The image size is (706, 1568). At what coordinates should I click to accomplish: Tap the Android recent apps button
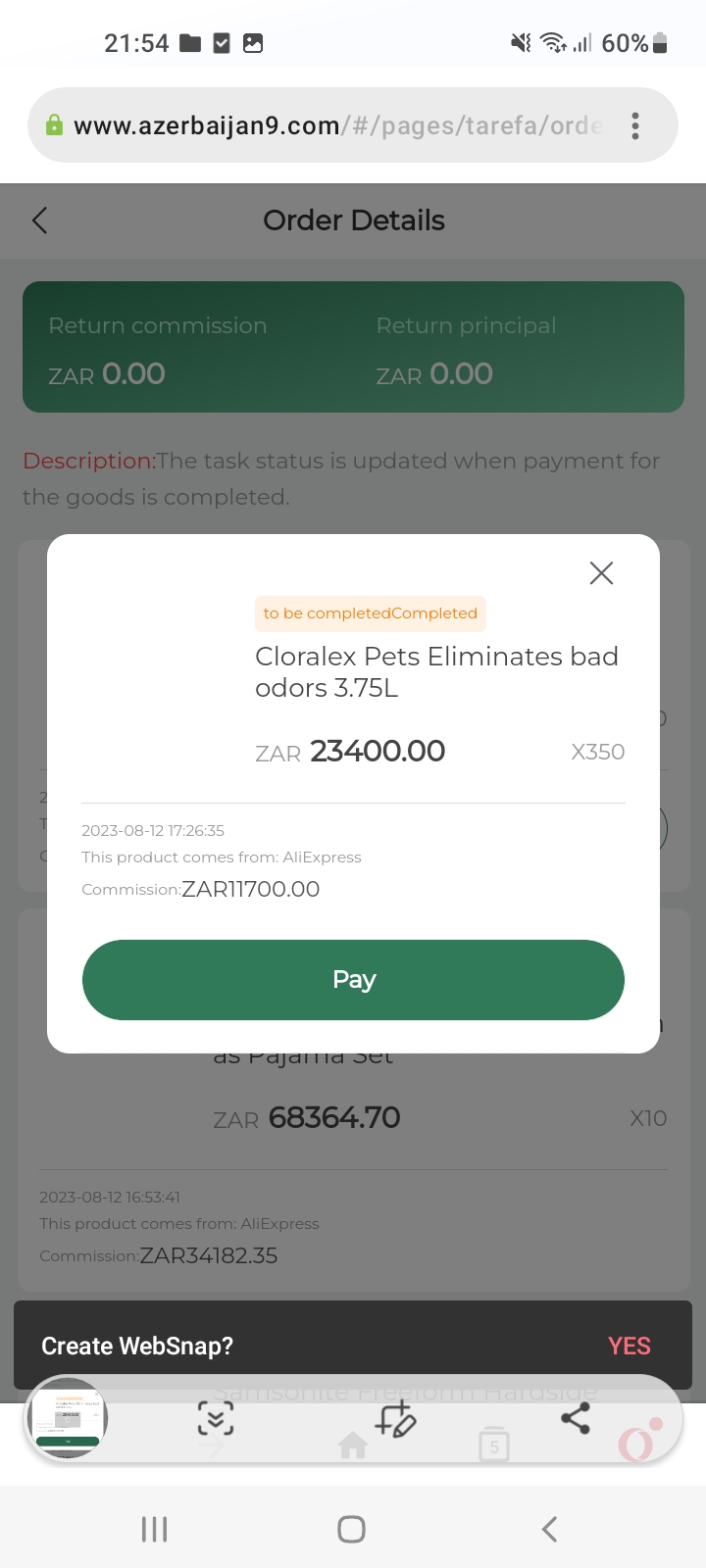[154, 1529]
